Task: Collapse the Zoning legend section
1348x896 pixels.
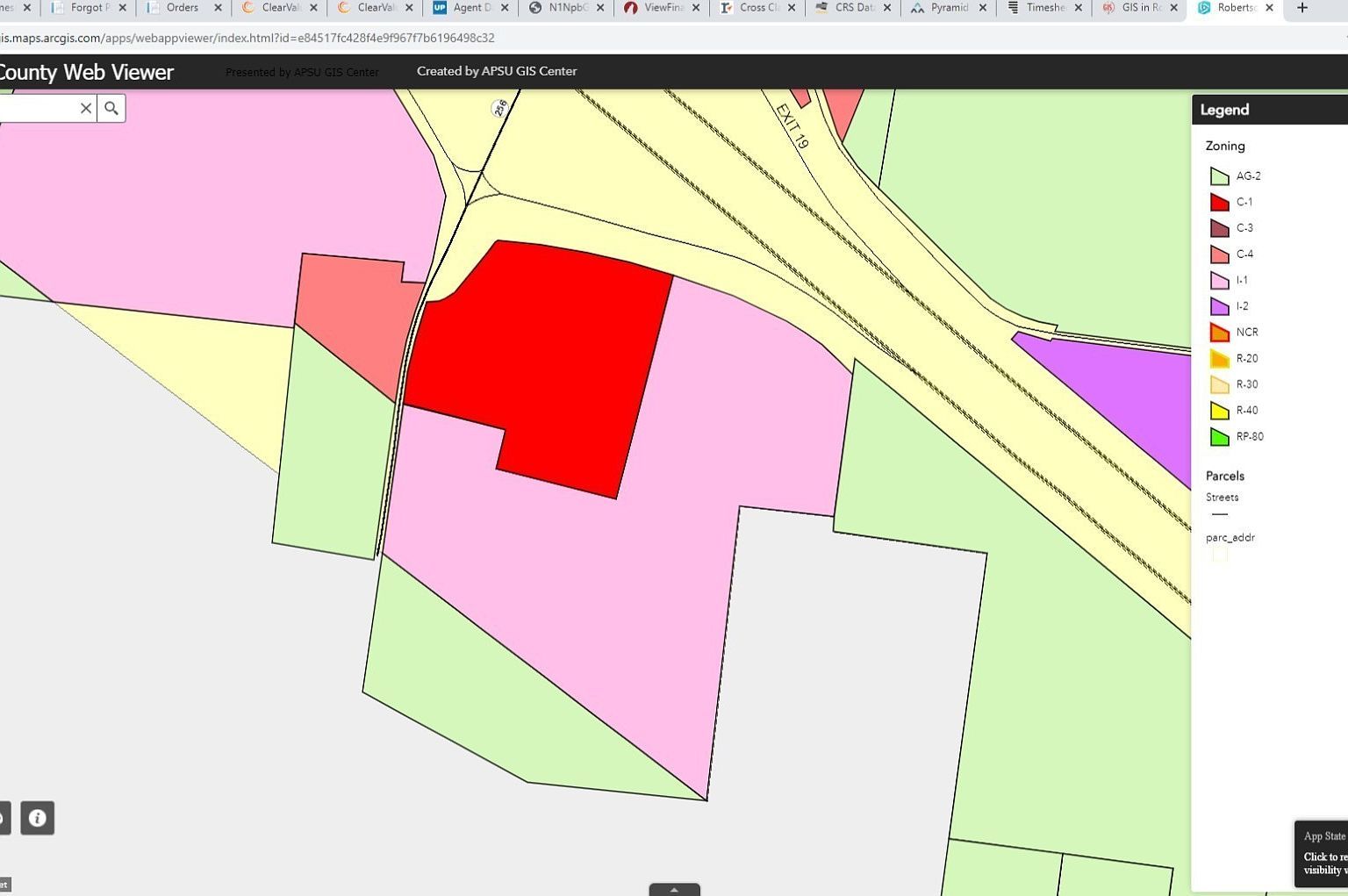Action: point(1225,146)
